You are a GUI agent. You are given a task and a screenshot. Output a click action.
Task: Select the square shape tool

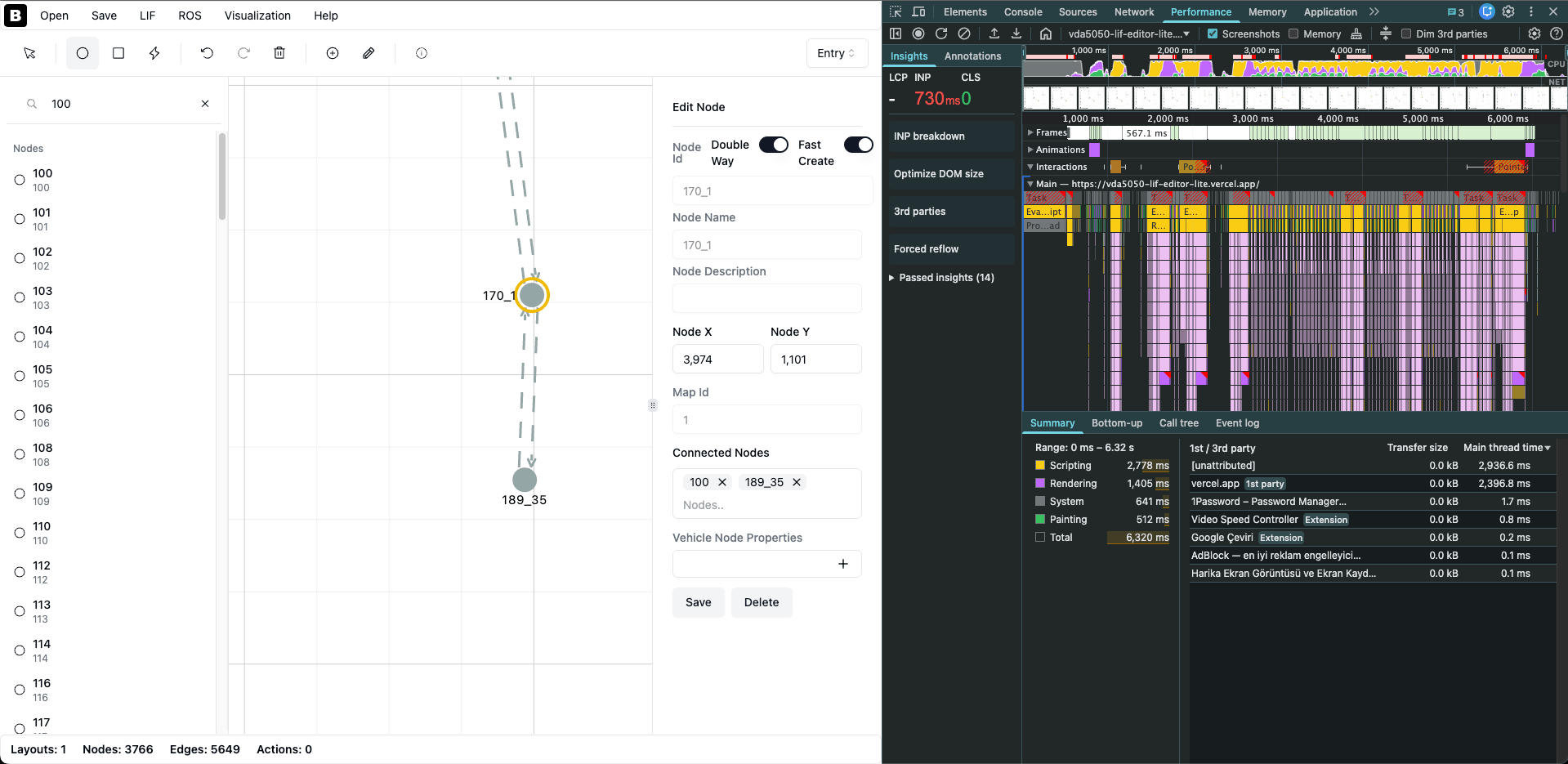pyautogui.click(x=118, y=53)
